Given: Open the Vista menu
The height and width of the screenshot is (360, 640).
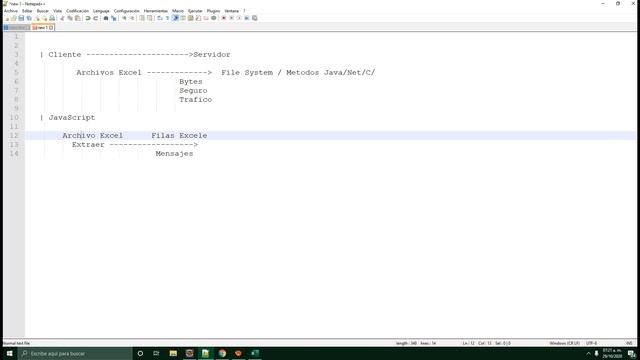Looking at the screenshot, I should pyautogui.click(x=58, y=11).
